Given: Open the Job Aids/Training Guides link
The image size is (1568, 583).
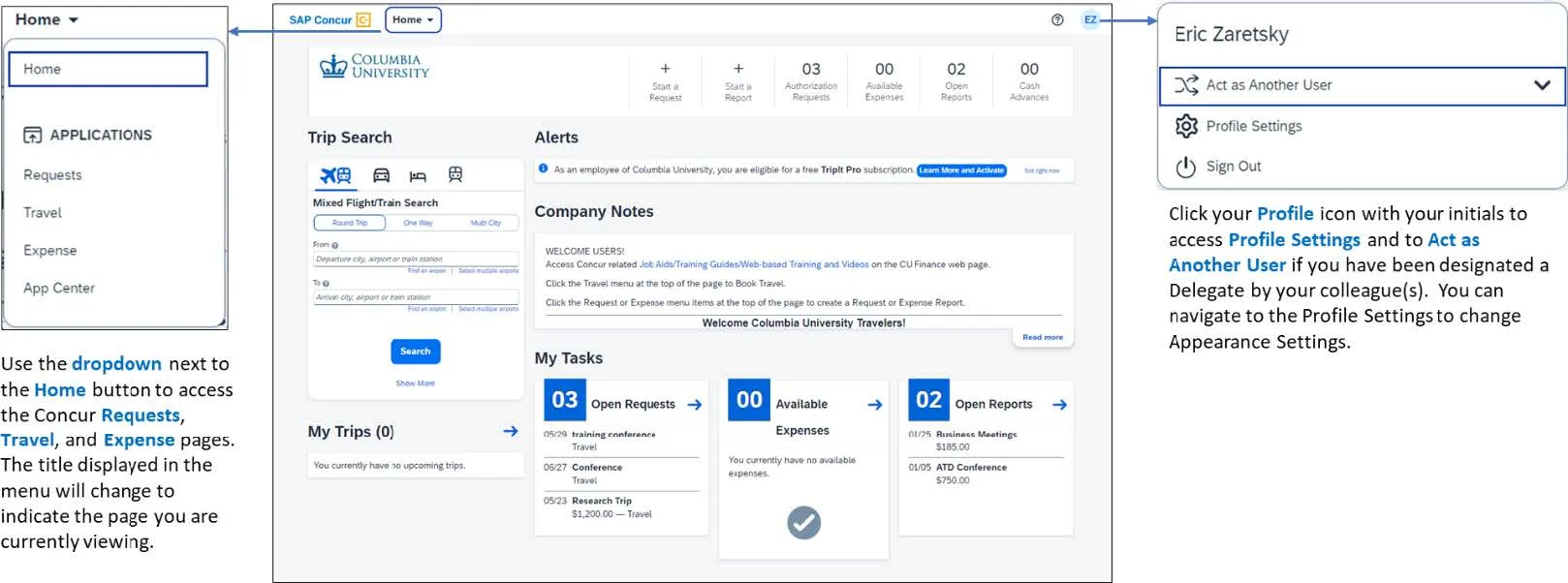Looking at the screenshot, I should click(x=754, y=264).
